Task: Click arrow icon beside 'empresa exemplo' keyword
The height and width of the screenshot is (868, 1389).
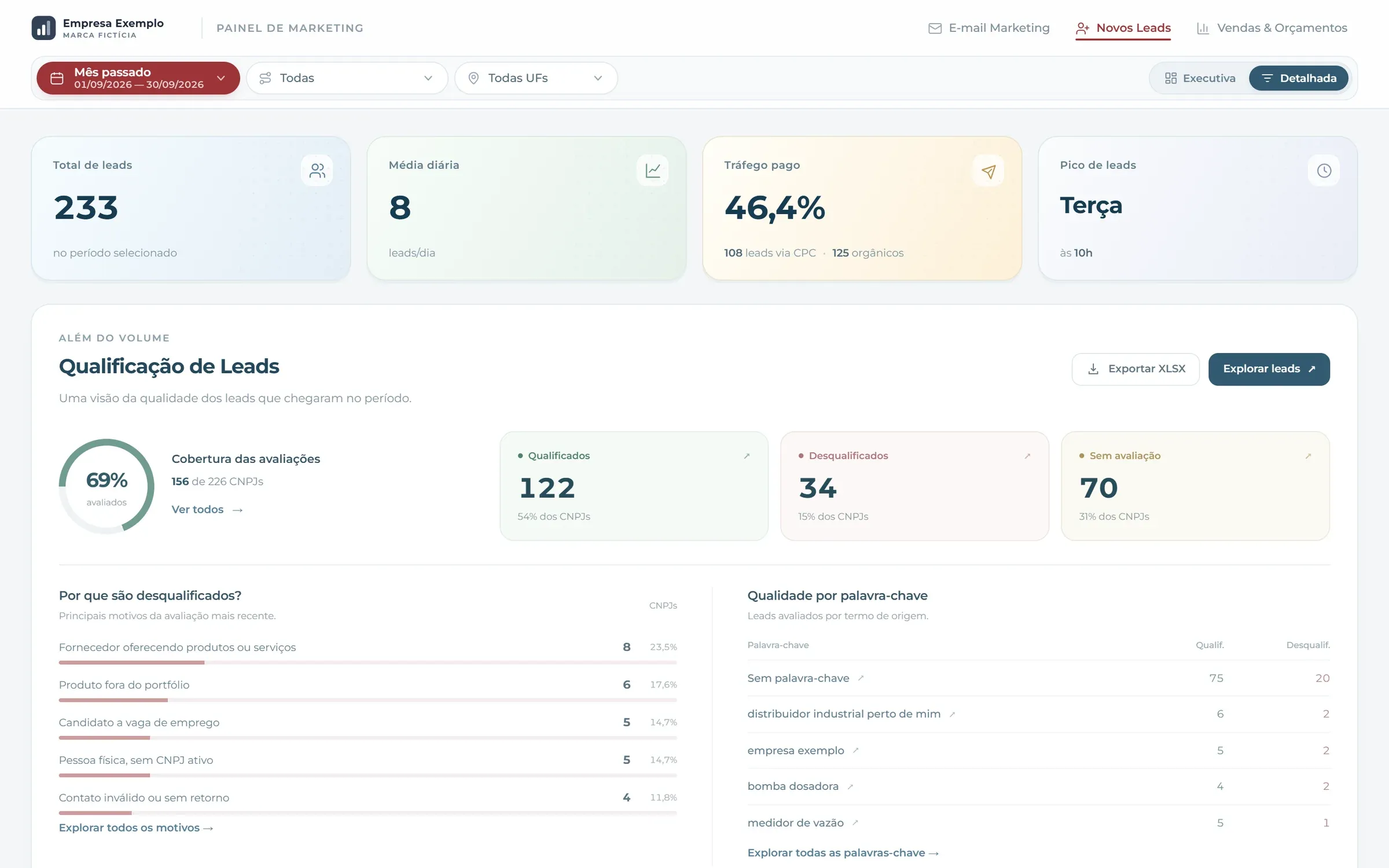Action: point(855,751)
